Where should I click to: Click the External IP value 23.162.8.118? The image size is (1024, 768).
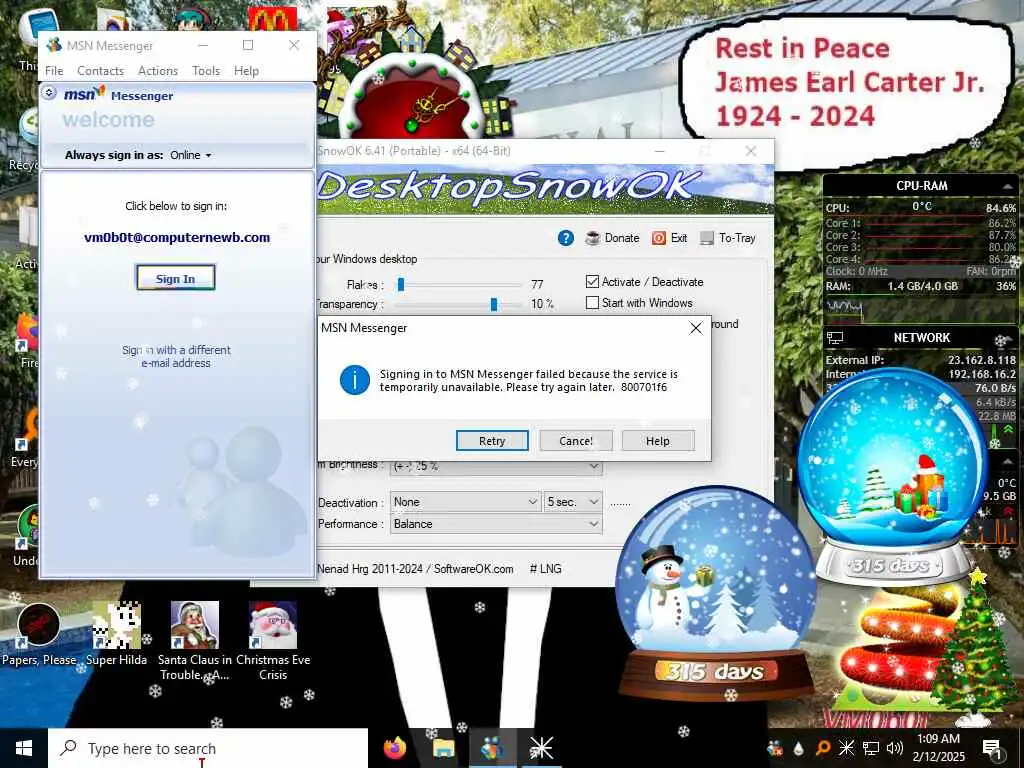[x=982, y=360]
